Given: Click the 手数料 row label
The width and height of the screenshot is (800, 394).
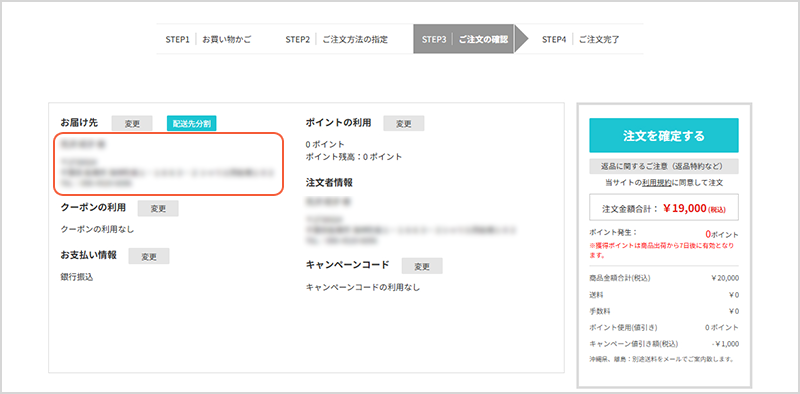Looking at the screenshot, I should click(599, 311).
